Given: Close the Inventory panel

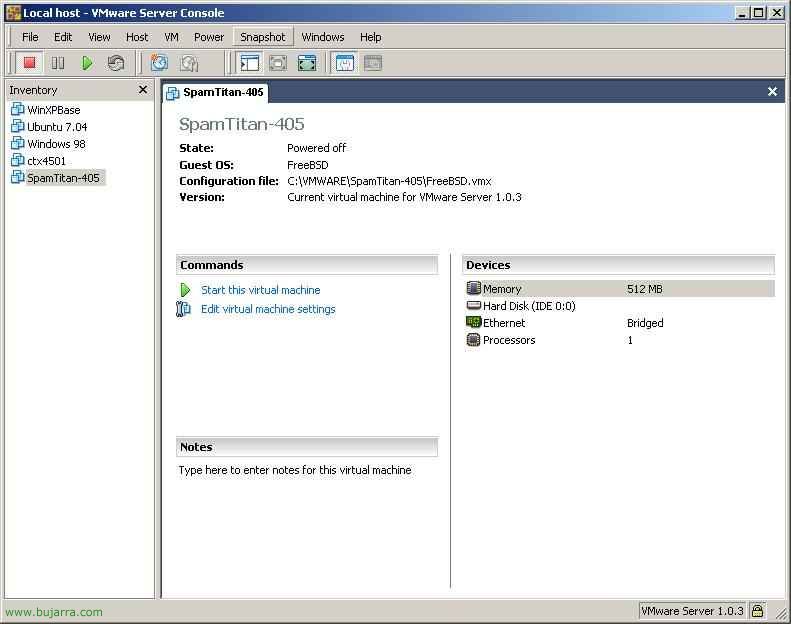Looking at the screenshot, I should point(143,89).
